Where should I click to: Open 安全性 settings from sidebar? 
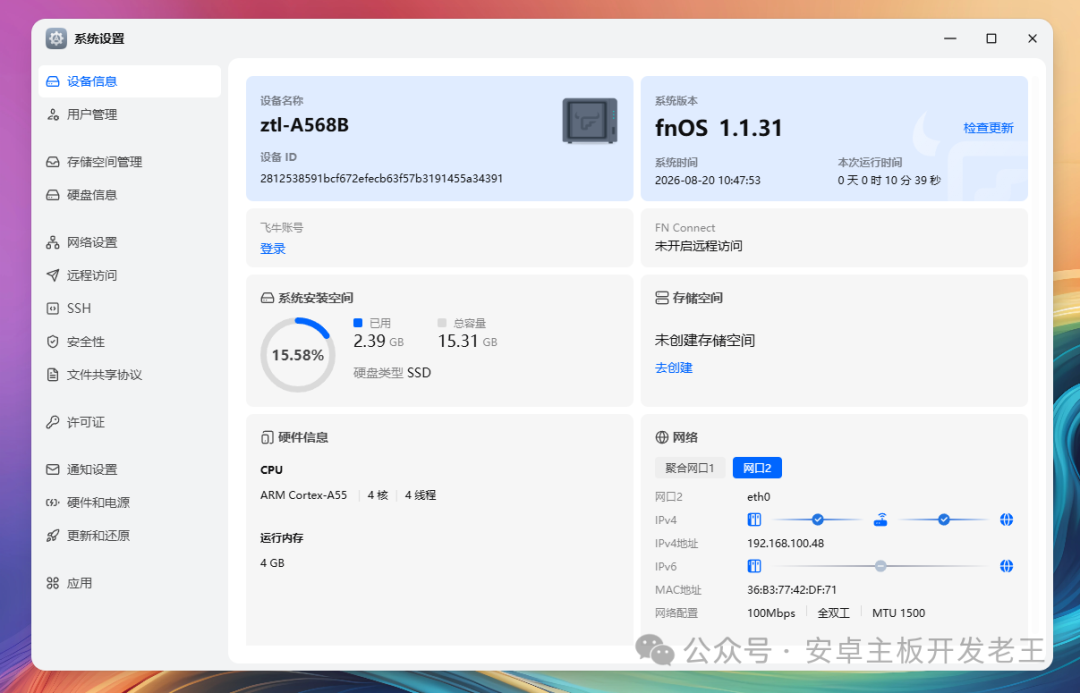(130, 342)
